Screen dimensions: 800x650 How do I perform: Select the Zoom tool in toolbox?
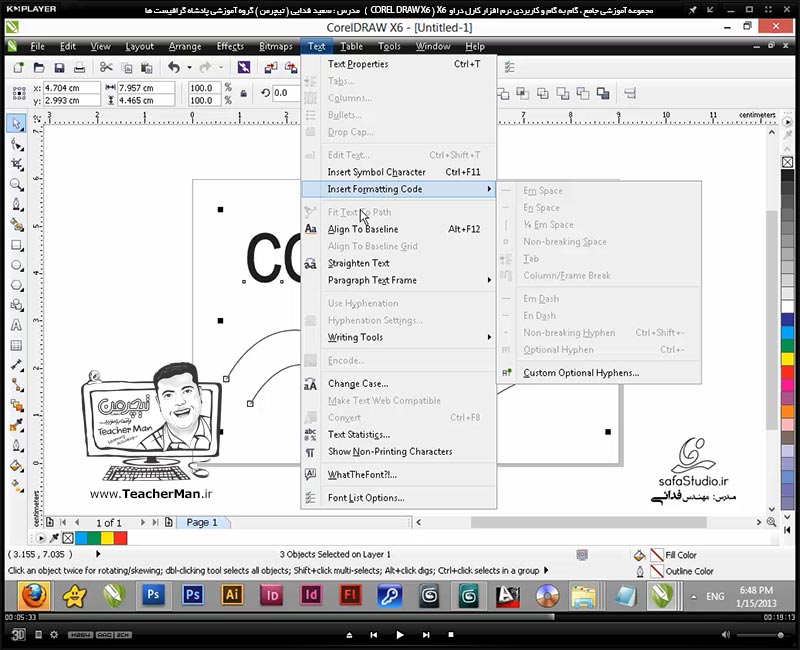tap(17, 184)
